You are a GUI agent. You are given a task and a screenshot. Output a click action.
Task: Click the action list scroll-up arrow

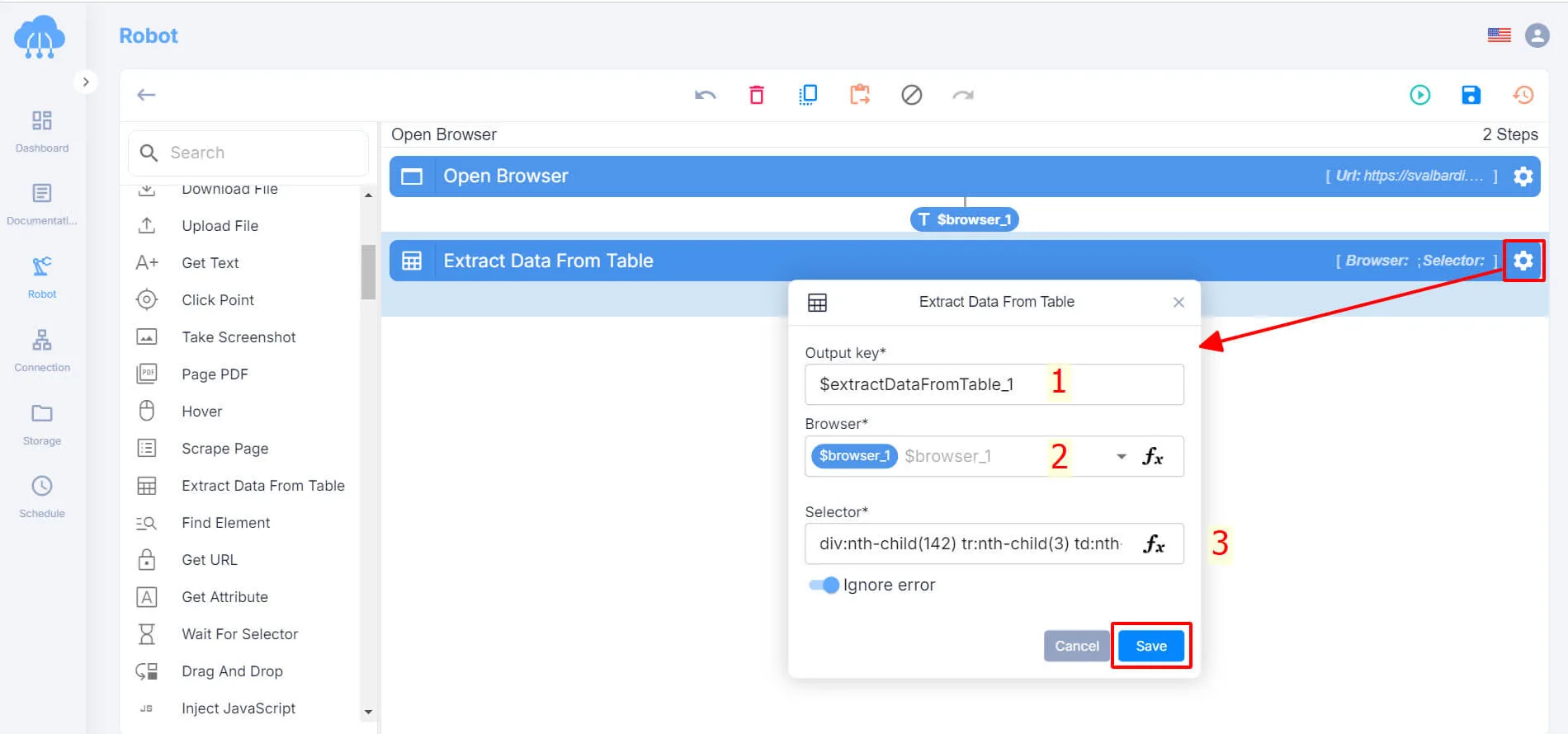point(368,195)
